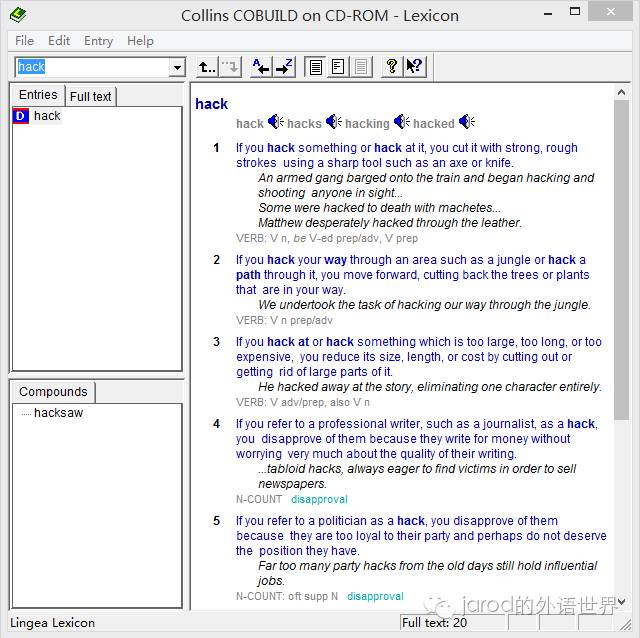Click the scroll down arrow of definition pane
Image resolution: width=640 pixels, height=638 pixels.
621,602
